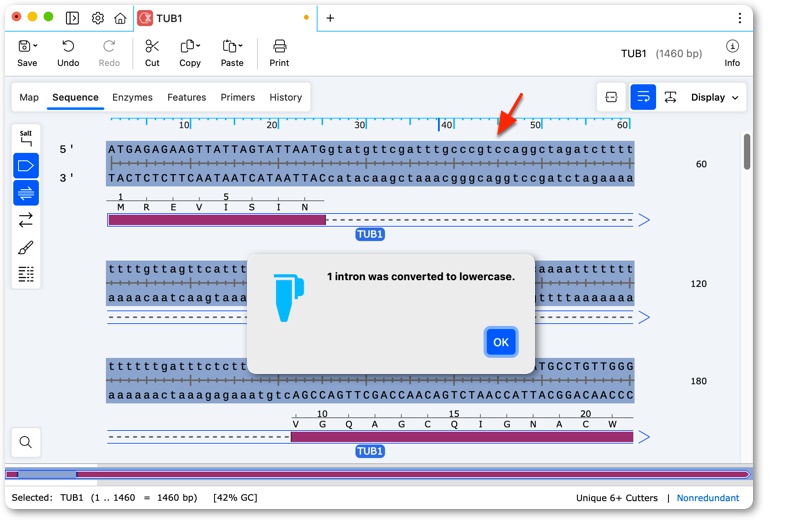Image resolution: width=791 pixels, height=520 pixels.
Task: Paste from the clipboard
Action: tap(232, 52)
